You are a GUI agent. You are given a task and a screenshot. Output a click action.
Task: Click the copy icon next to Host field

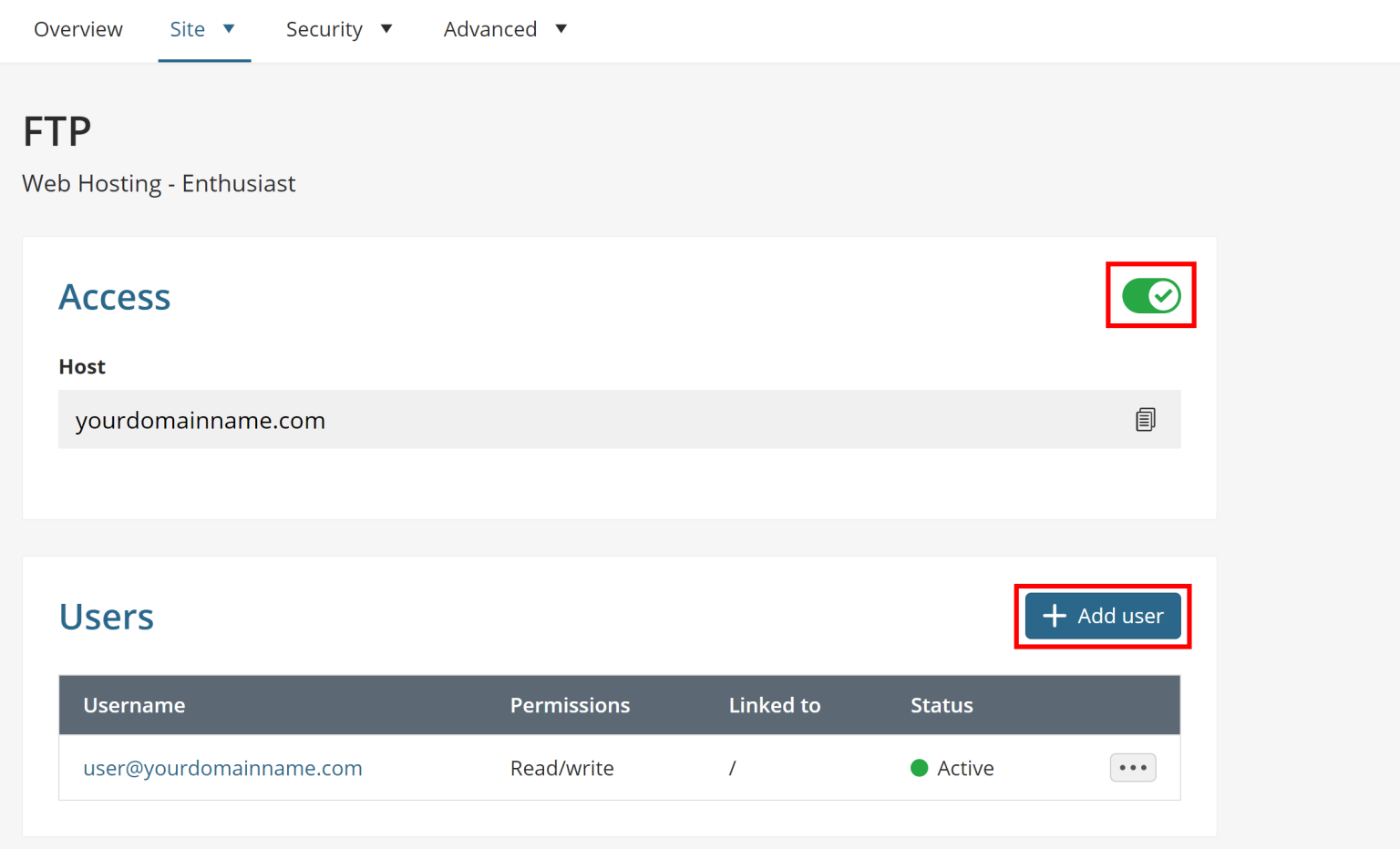click(x=1145, y=420)
